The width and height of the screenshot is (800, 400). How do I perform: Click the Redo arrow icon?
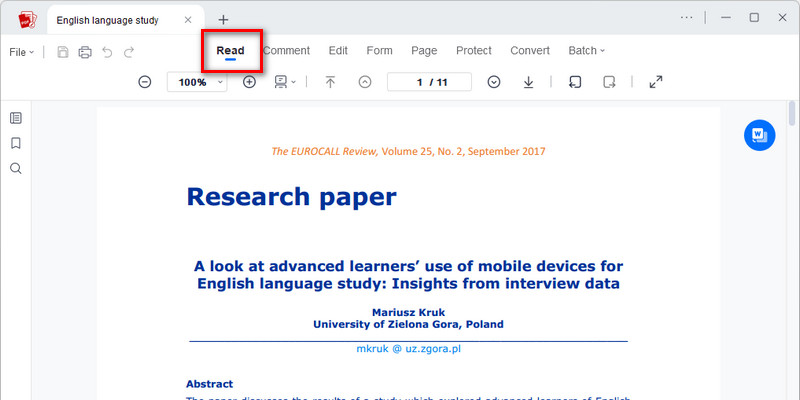click(x=129, y=52)
